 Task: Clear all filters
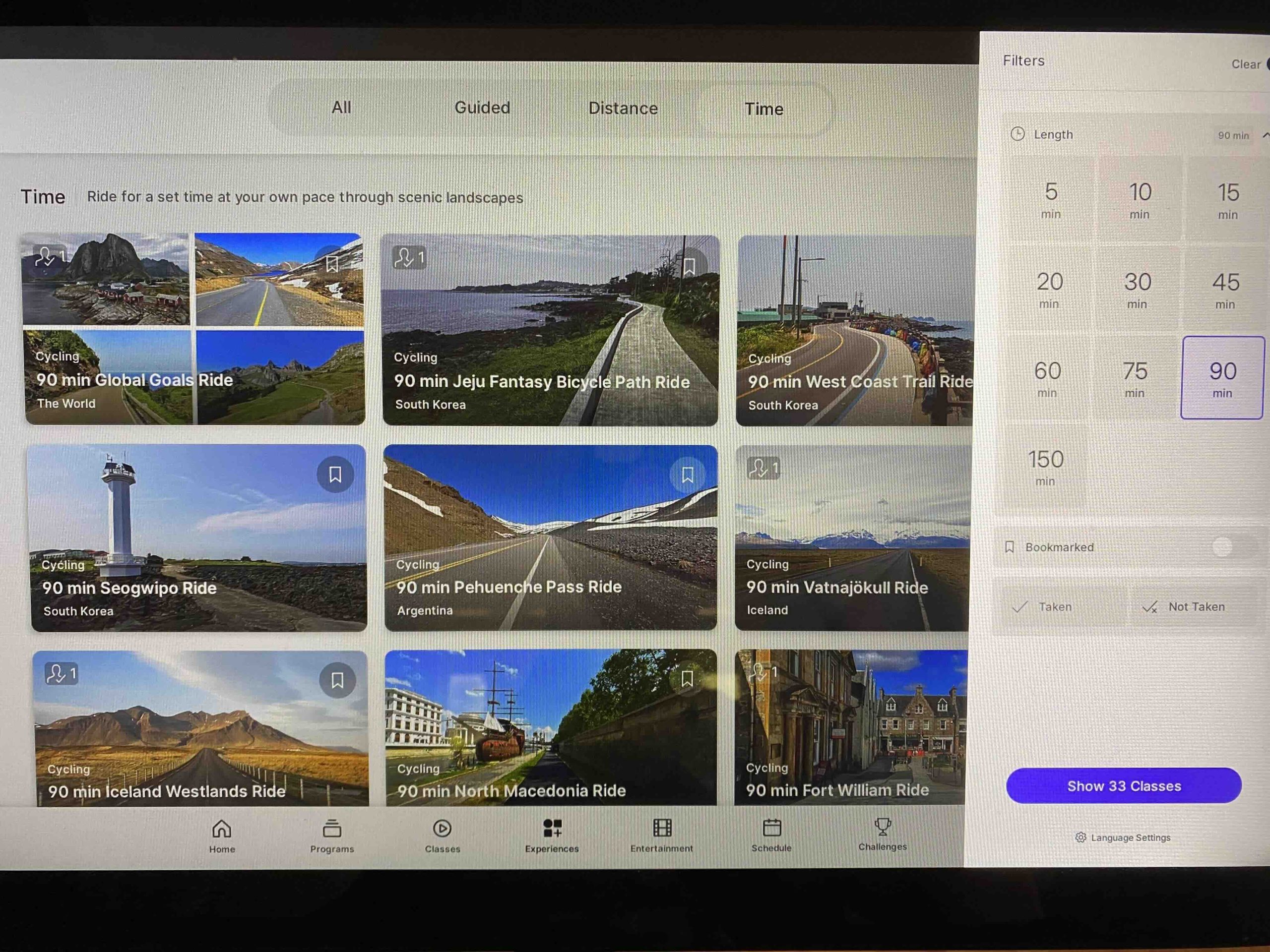[1246, 64]
